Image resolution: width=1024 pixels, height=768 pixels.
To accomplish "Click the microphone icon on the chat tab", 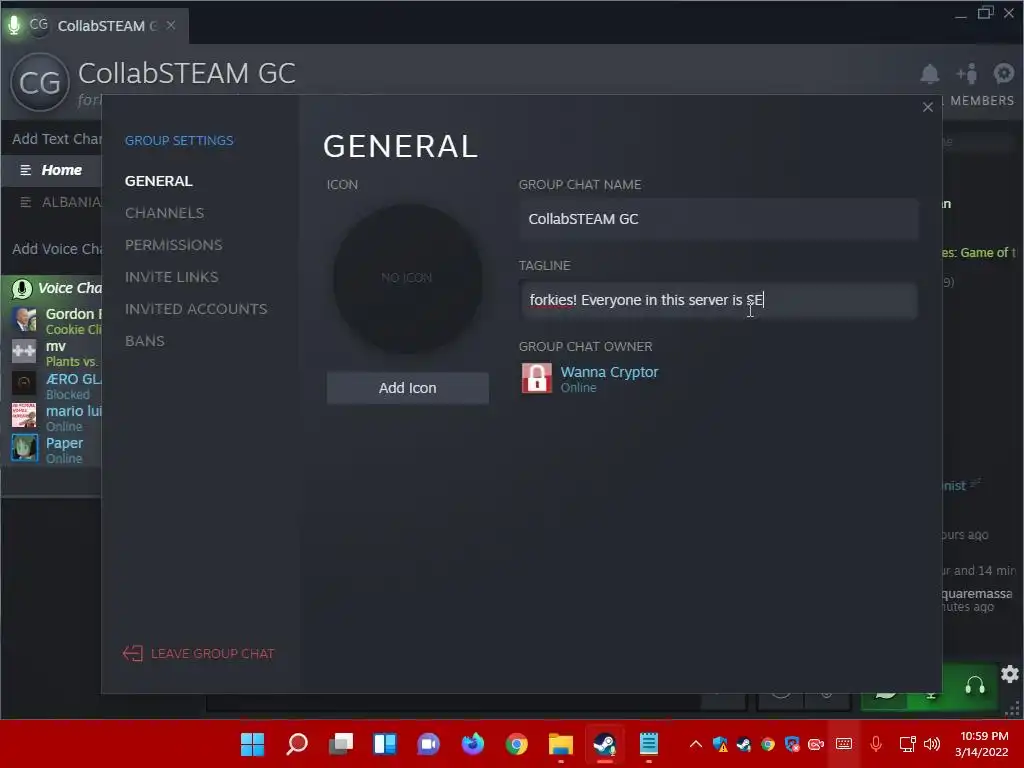I will coord(14,25).
